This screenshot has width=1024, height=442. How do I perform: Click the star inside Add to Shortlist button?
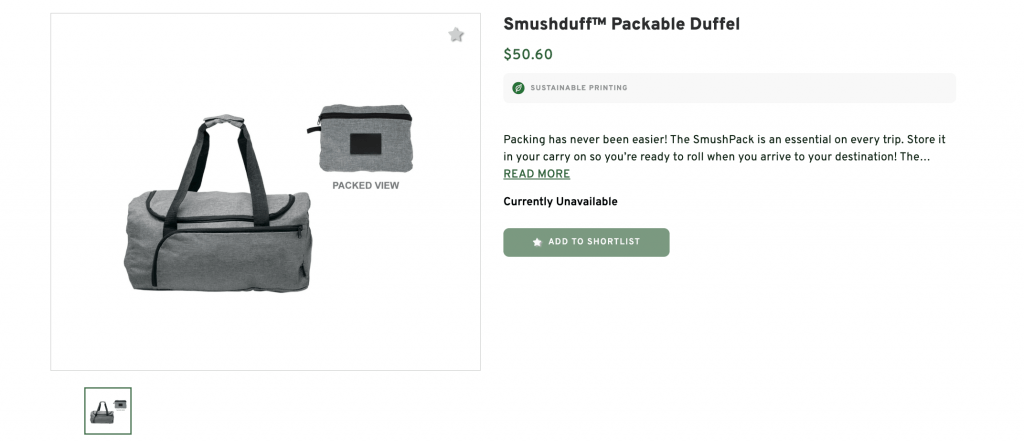pyautogui.click(x=537, y=242)
